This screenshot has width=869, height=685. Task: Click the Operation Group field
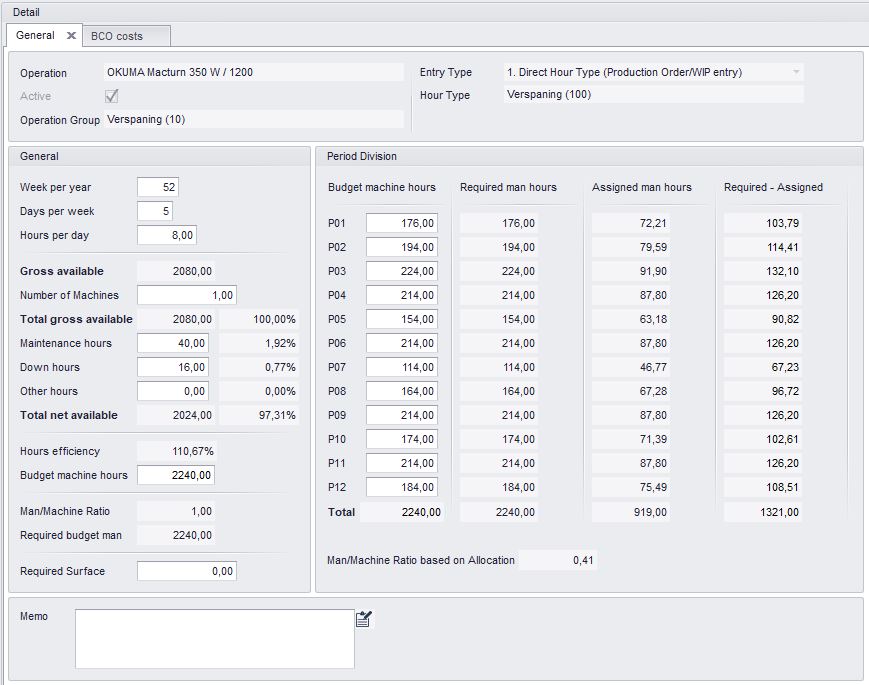pyautogui.click(x=254, y=119)
